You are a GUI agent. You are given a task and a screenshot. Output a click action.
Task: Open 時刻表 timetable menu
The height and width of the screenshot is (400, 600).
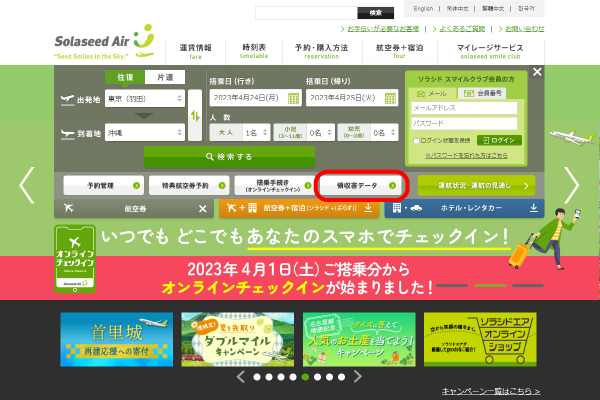254,51
